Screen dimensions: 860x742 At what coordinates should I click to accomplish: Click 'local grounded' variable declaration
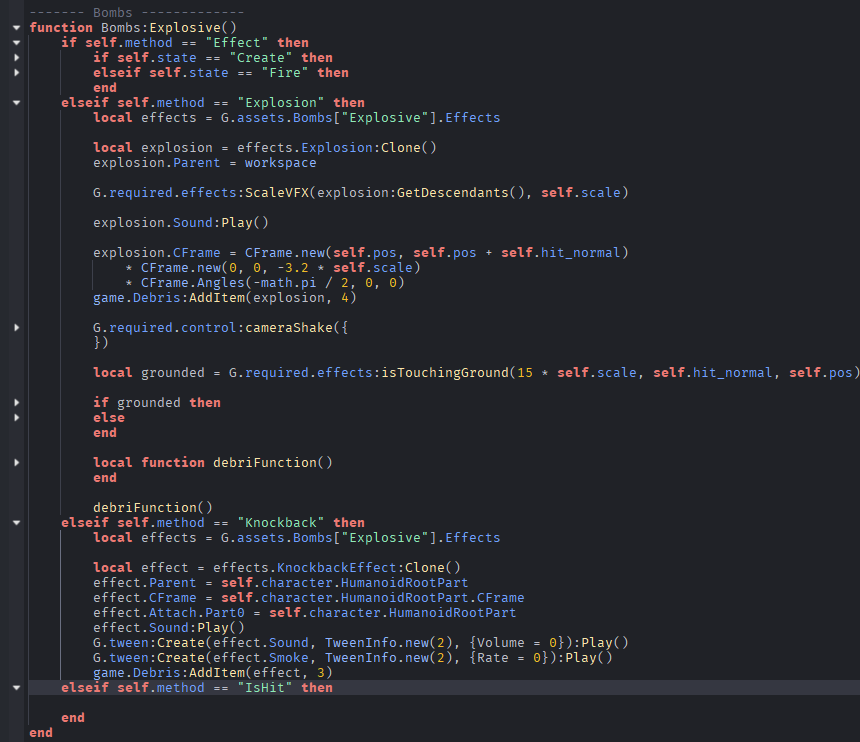149,372
